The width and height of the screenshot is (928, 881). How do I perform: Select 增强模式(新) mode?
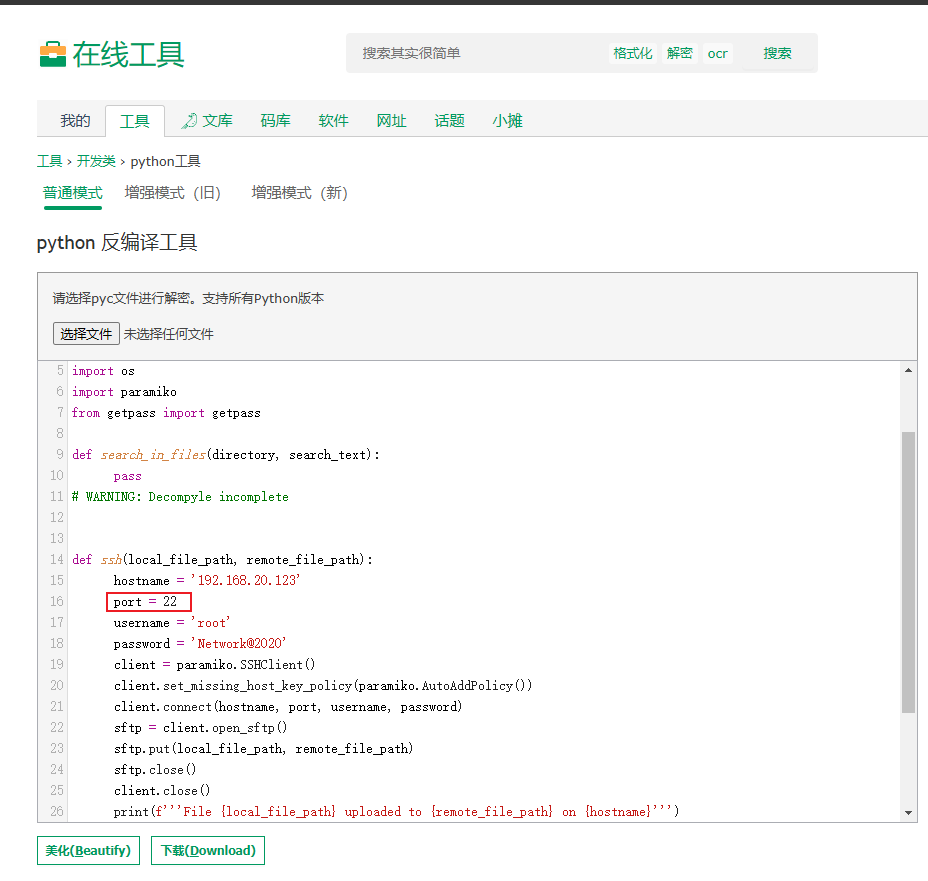coord(300,193)
